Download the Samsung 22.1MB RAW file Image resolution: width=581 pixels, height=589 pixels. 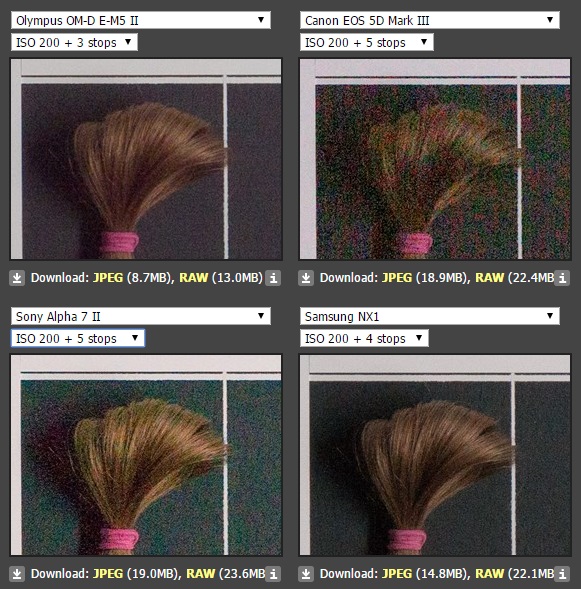(489, 574)
